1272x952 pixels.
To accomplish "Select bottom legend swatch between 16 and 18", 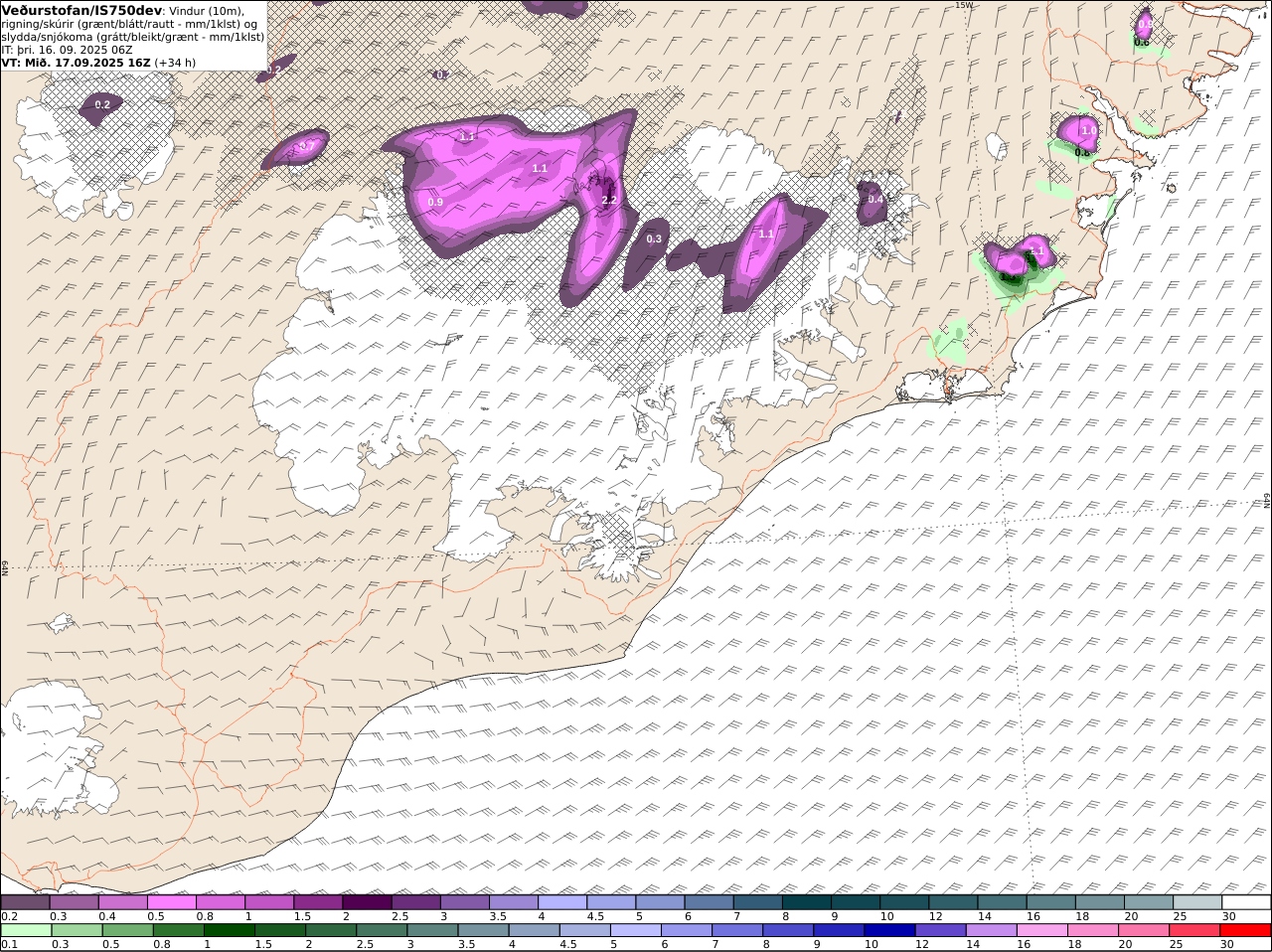I will tap(1041, 931).
